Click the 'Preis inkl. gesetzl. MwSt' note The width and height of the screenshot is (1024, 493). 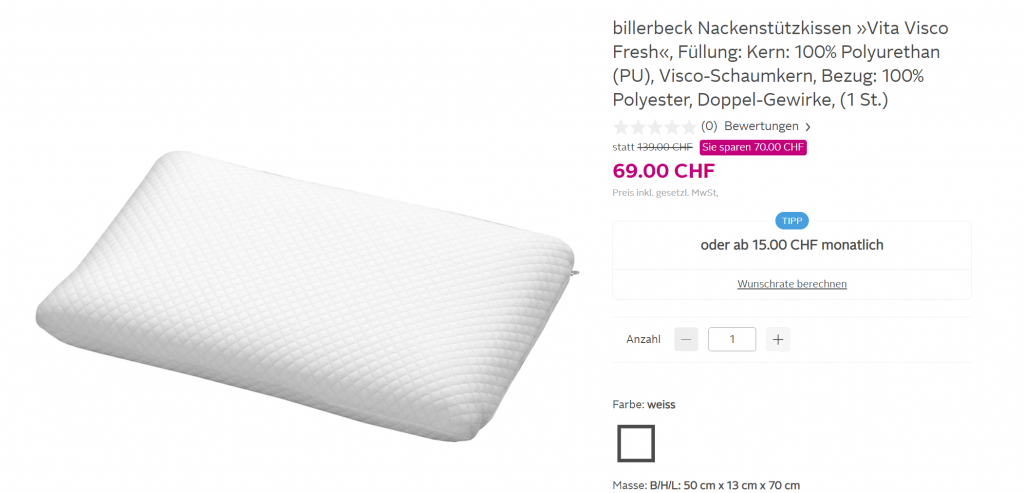coord(665,192)
